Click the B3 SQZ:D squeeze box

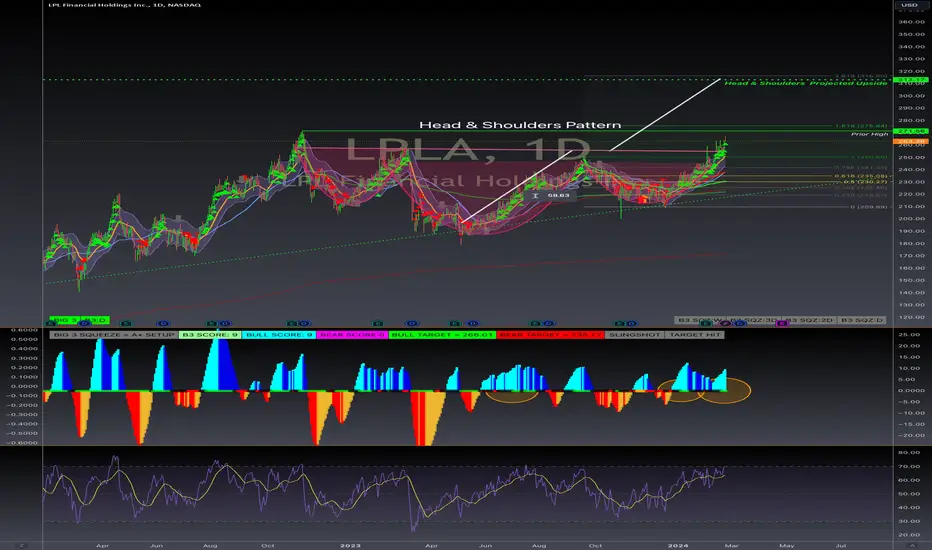click(861, 320)
